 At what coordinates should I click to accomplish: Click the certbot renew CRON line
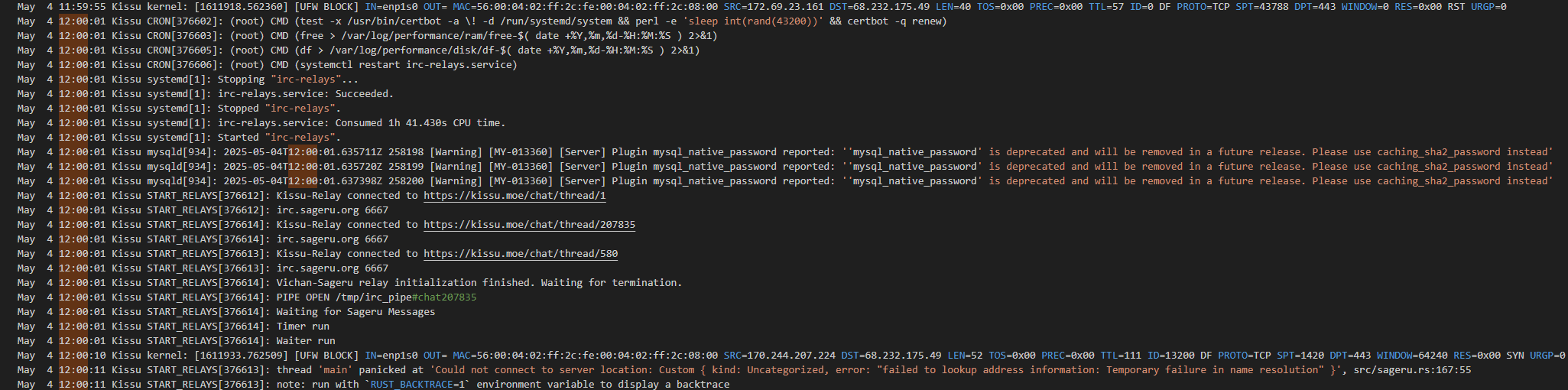click(x=482, y=21)
